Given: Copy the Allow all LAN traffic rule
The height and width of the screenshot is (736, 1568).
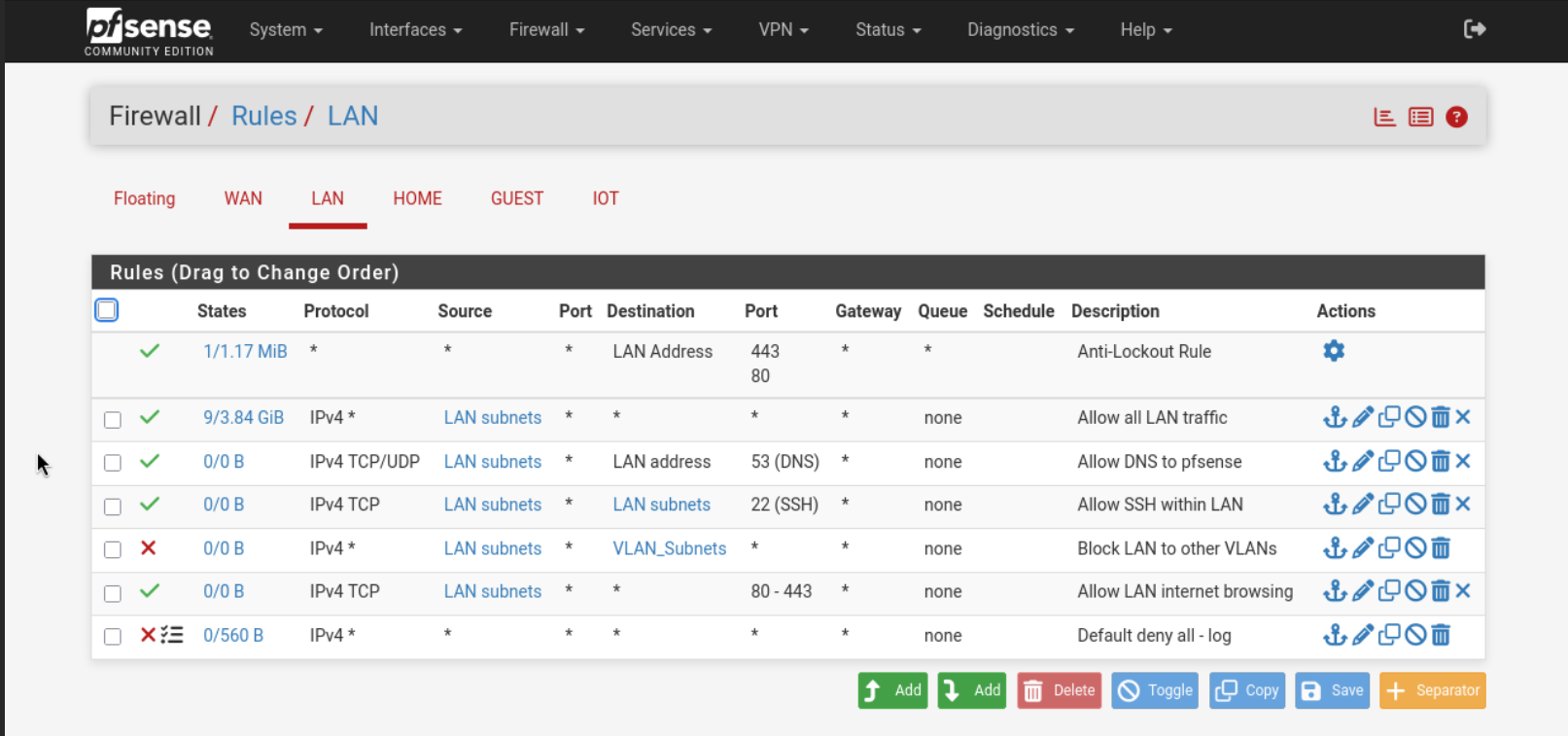Looking at the screenshot, I should [1389, 417].
